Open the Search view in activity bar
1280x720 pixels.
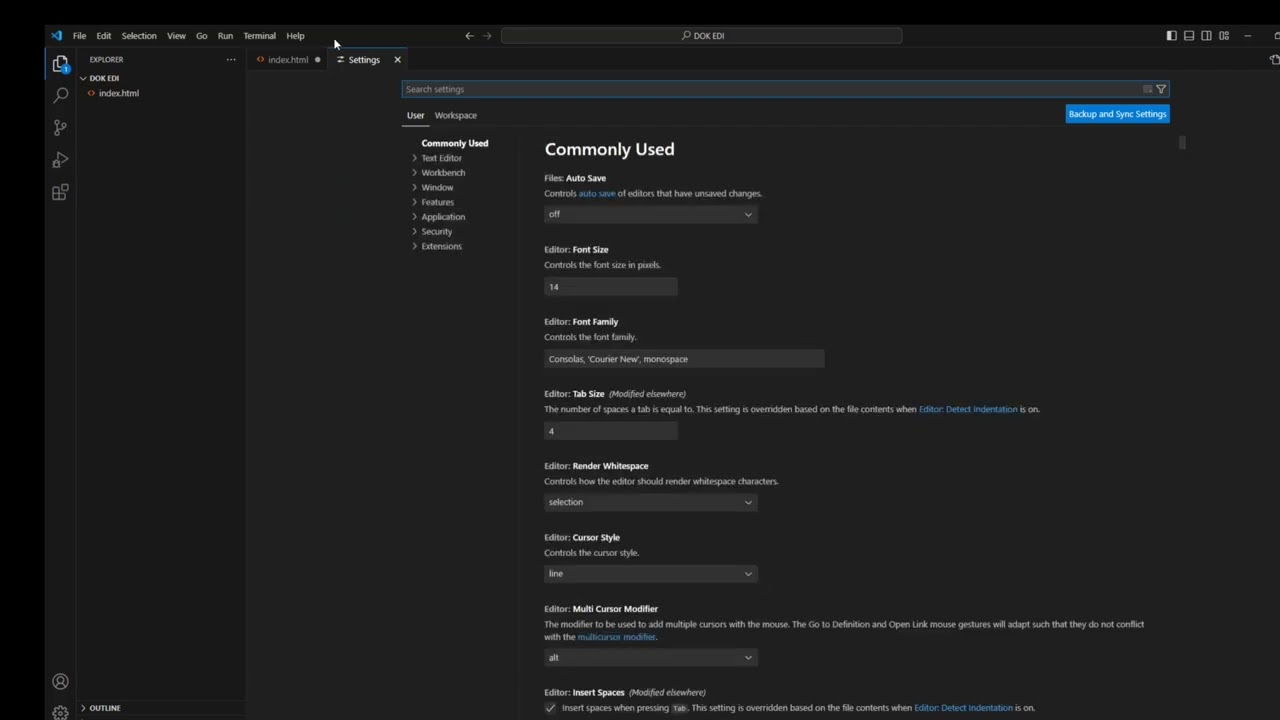point(60,95)
